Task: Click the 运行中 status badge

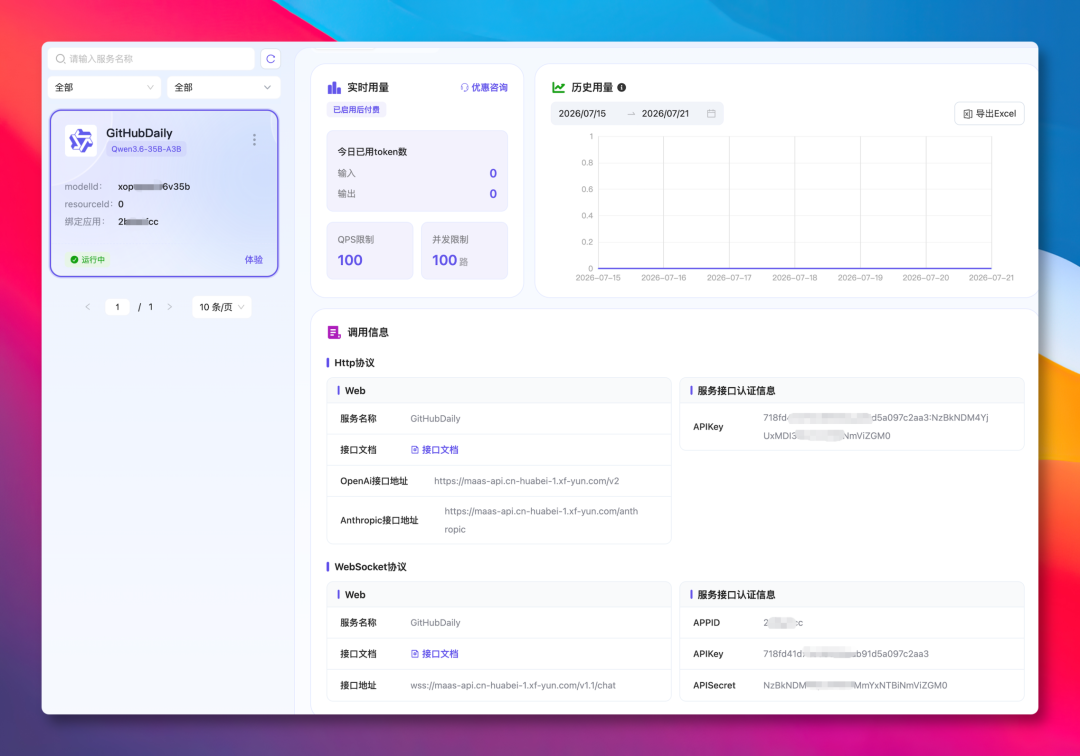Action: 87,260
